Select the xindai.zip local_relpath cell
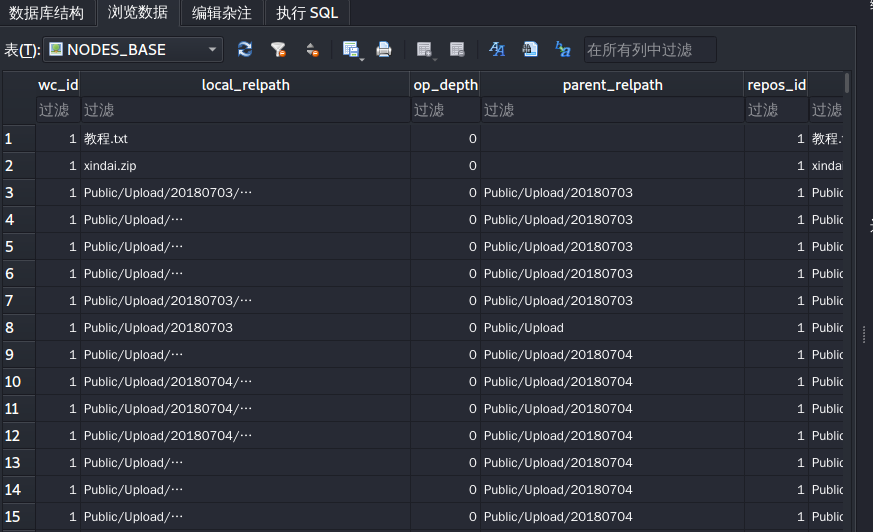Image resolution: width=873 pixels, height=532 pixels. [246, 165]
